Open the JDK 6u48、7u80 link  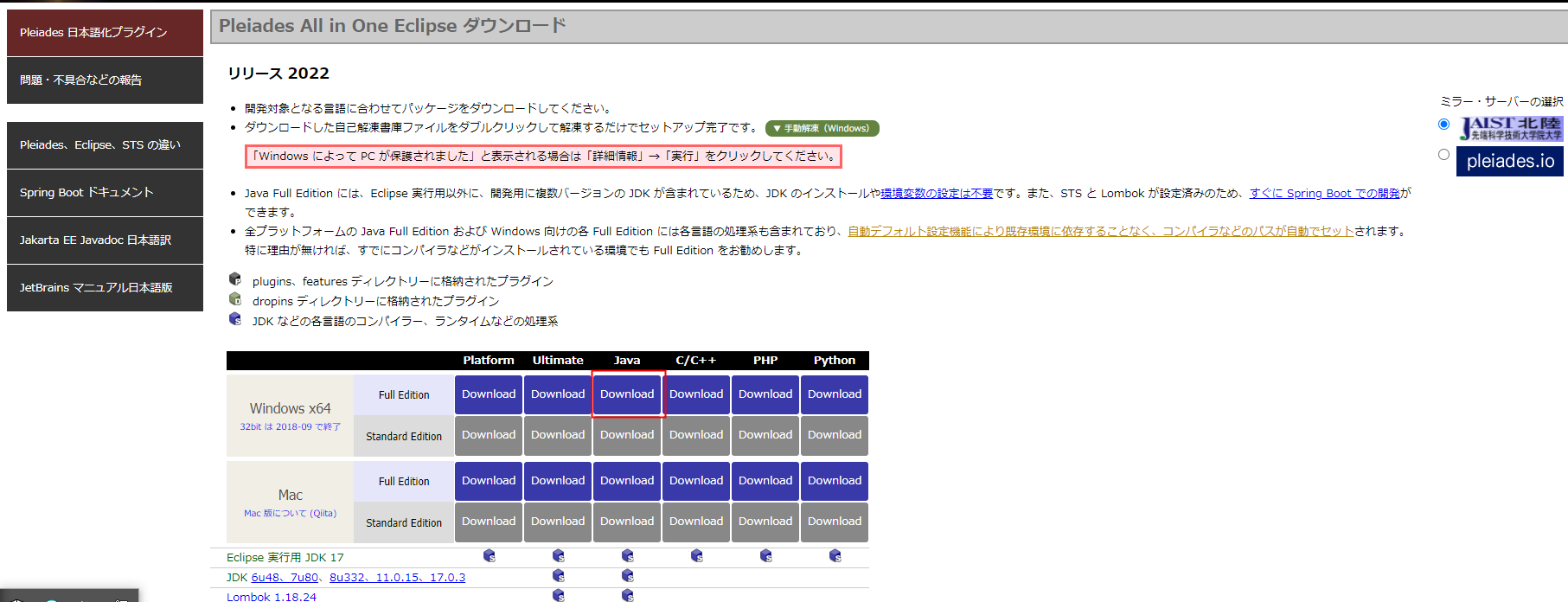[285, 578]
